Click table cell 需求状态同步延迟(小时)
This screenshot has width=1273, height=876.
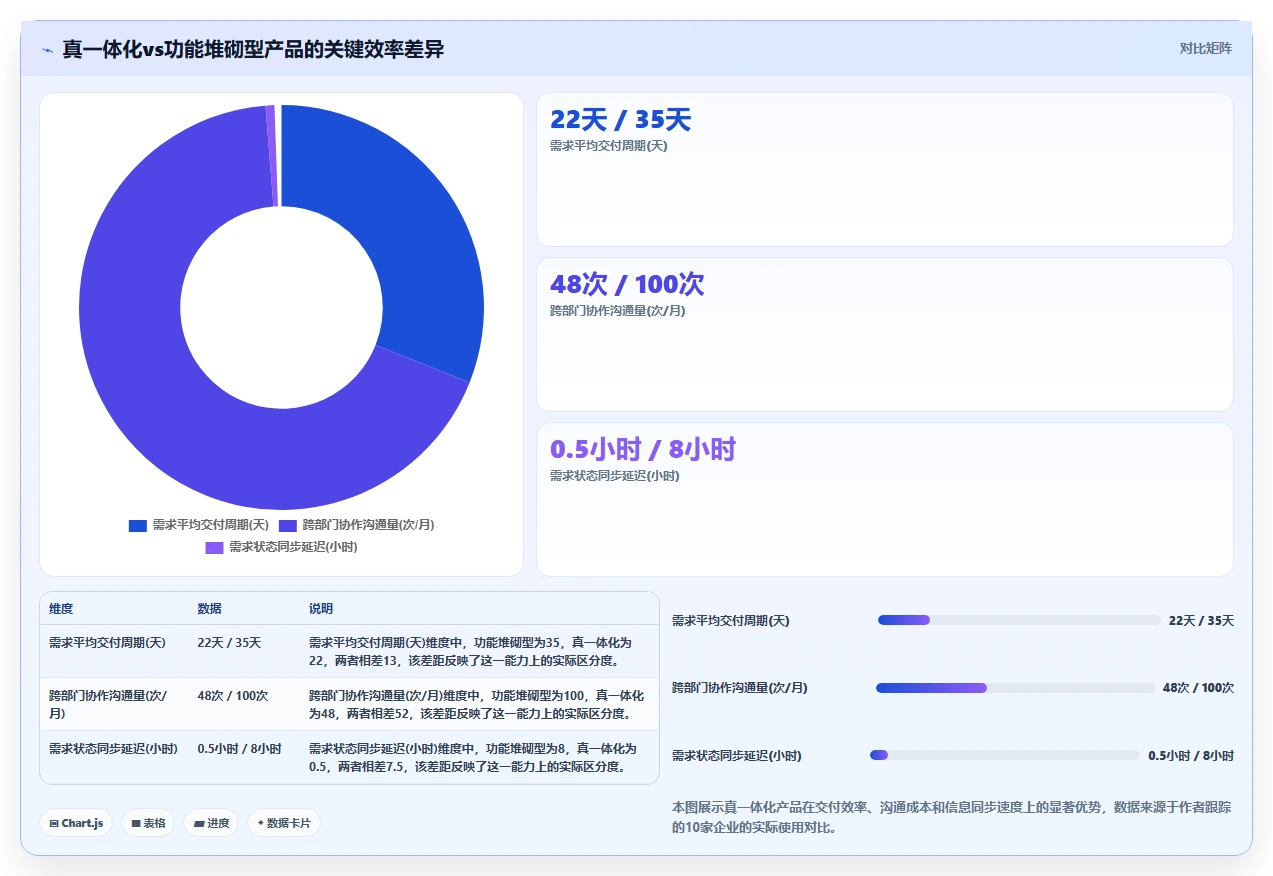[113, 749]
